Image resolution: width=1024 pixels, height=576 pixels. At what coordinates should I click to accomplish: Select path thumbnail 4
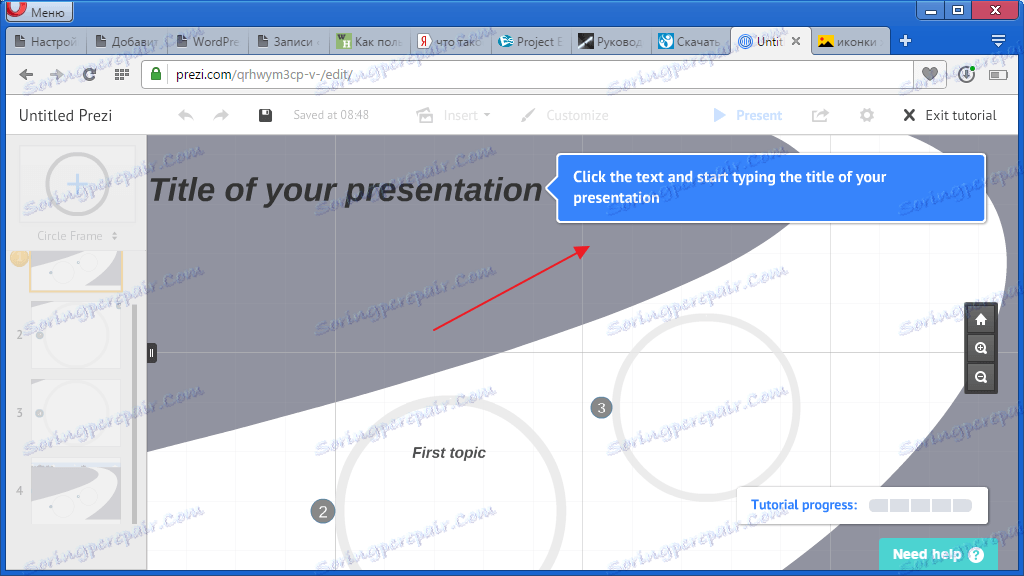[x=76, y=490]
